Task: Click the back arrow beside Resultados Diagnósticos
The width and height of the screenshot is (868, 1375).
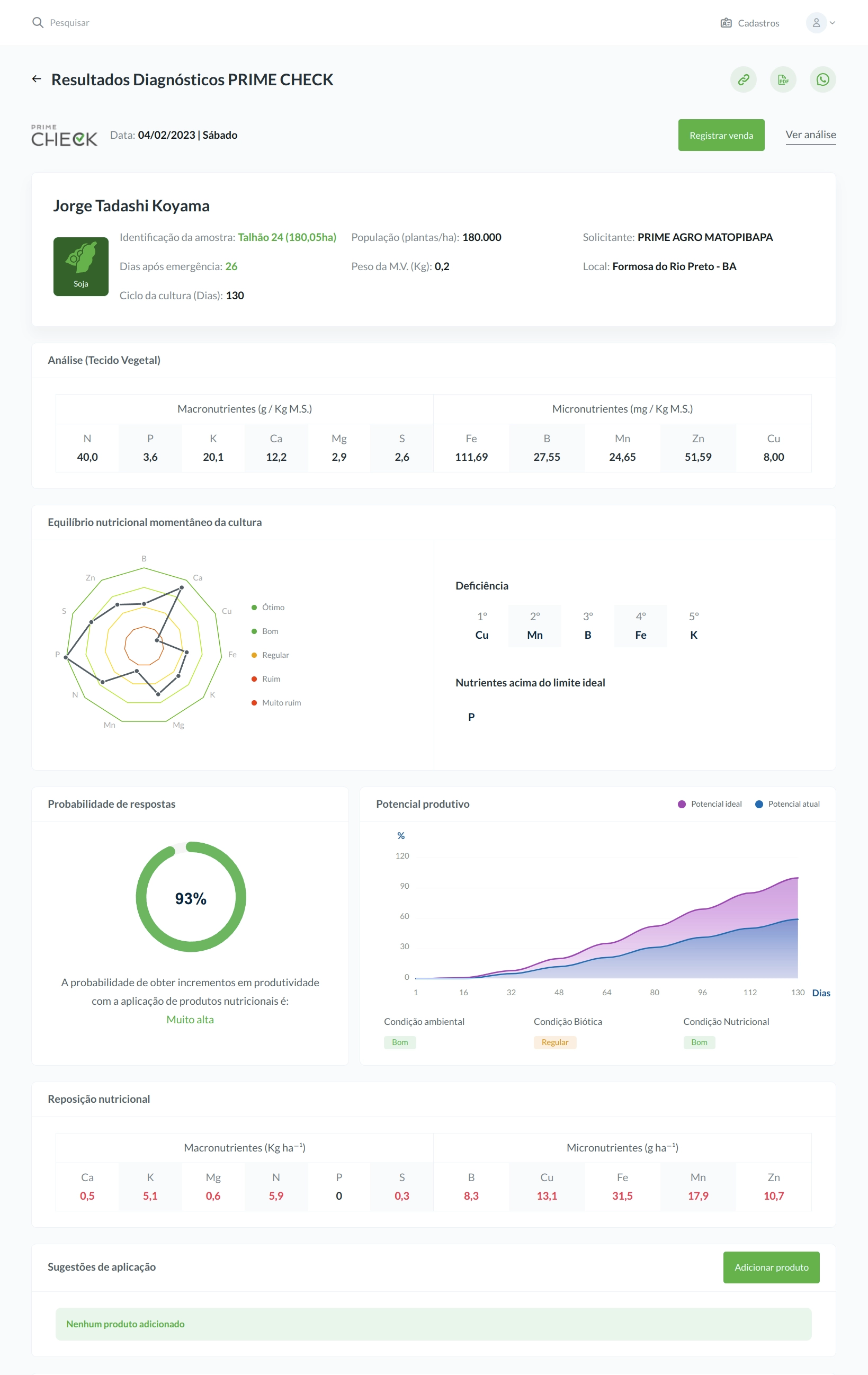Action: (x=37, y=79)
